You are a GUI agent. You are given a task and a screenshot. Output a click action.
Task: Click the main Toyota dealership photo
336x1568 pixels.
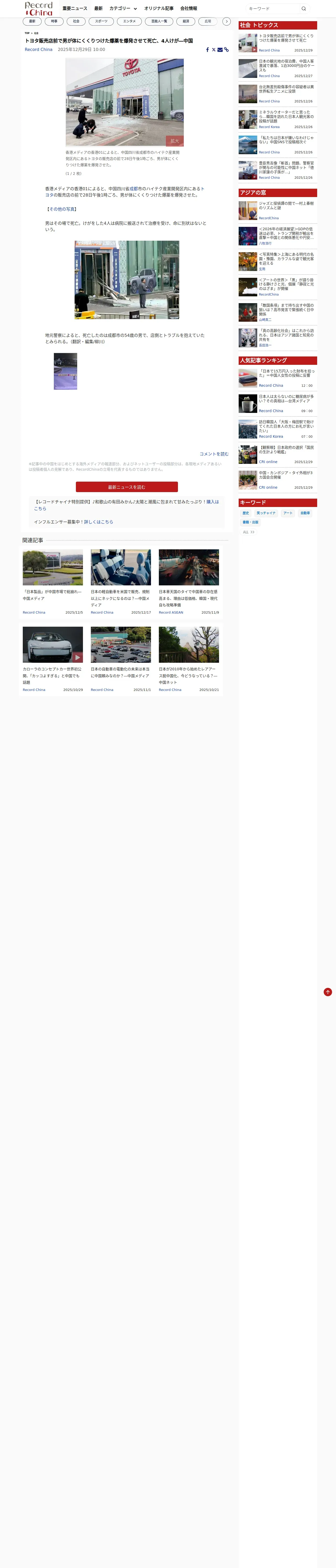[x=124, y=102]
